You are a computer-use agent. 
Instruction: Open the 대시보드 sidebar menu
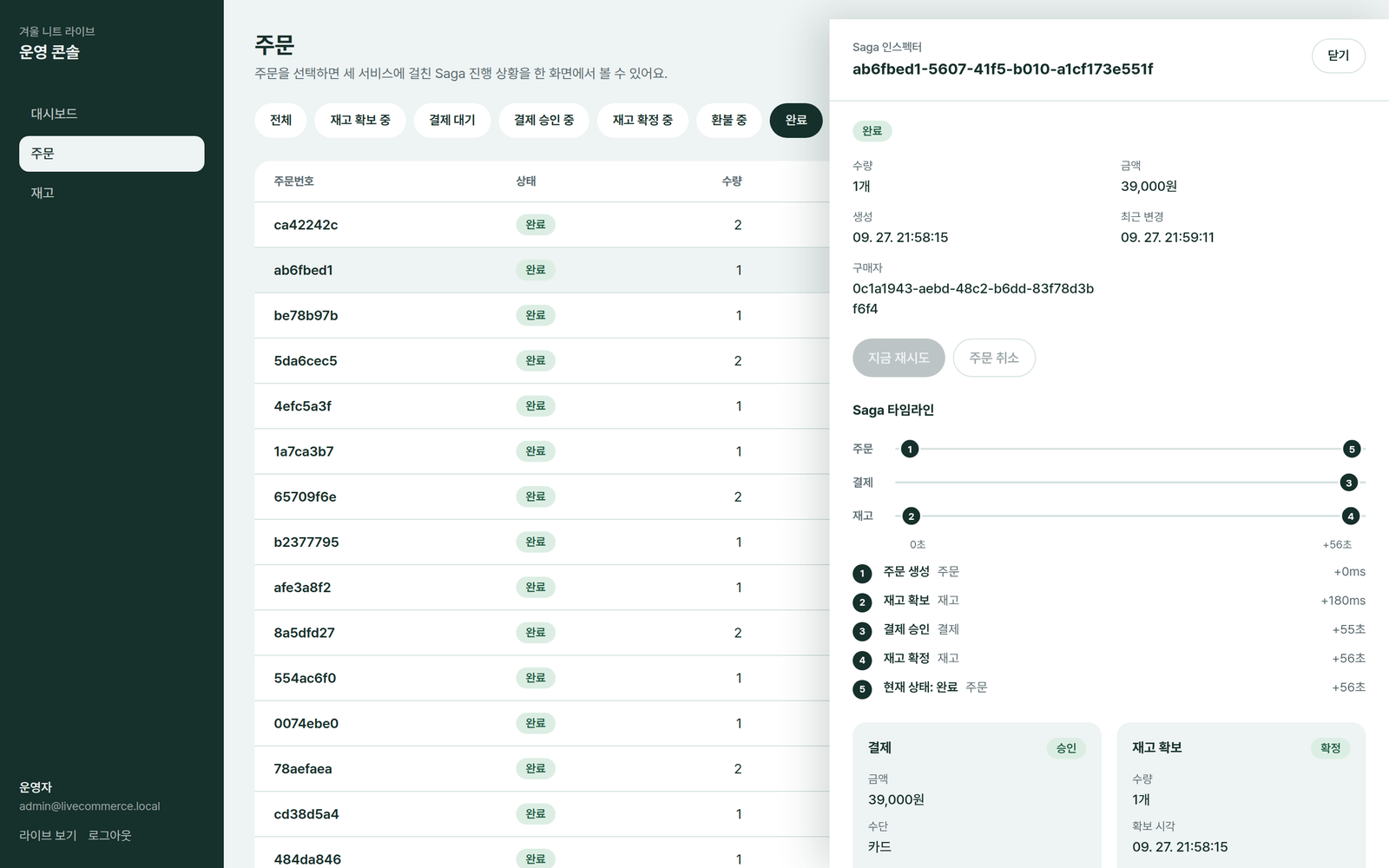coord(111,114)
